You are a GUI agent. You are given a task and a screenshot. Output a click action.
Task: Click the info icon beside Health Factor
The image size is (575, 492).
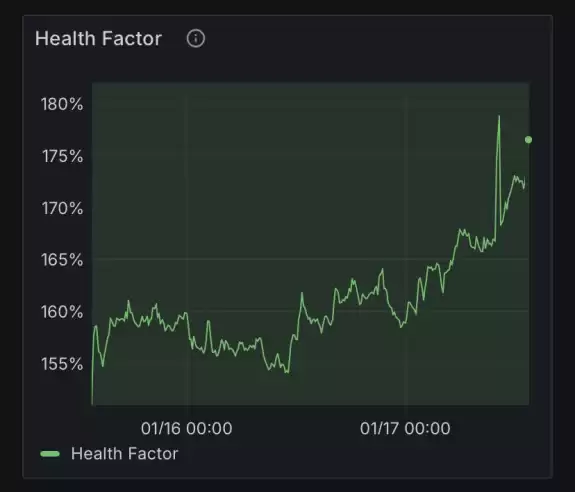coord(196,38)
